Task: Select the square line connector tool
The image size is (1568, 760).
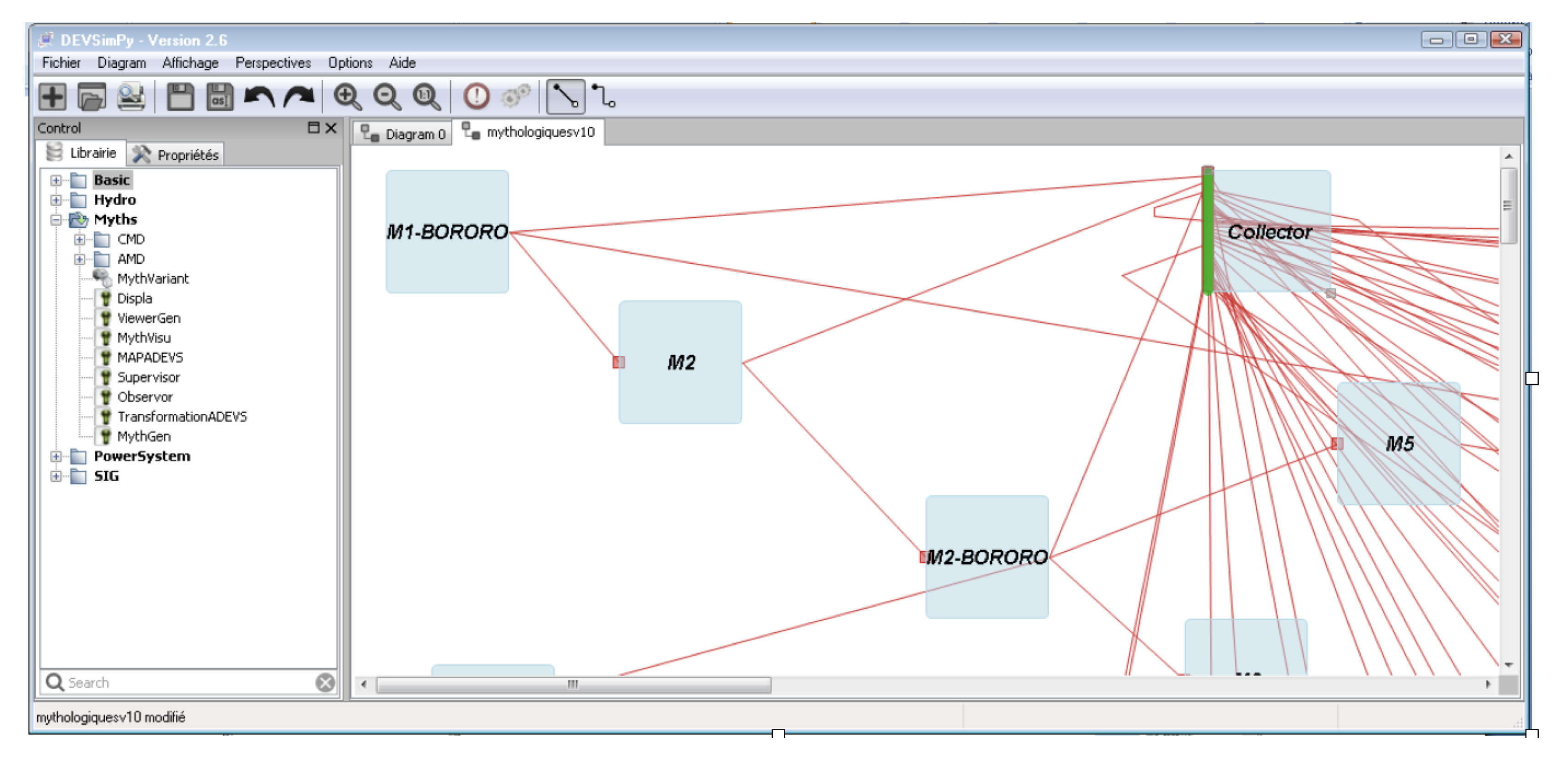Action: coord(603,97)
